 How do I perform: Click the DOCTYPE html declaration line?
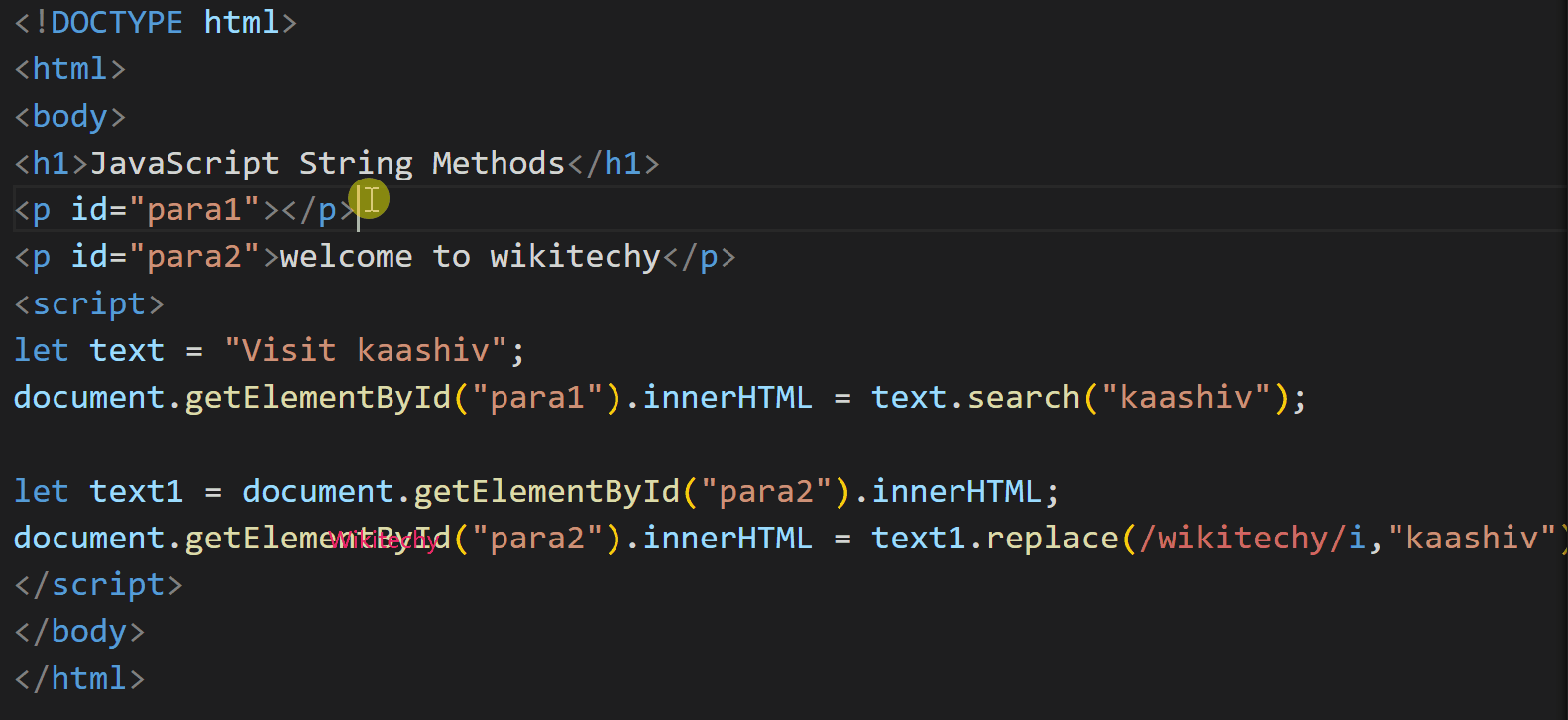click(156, 22)
